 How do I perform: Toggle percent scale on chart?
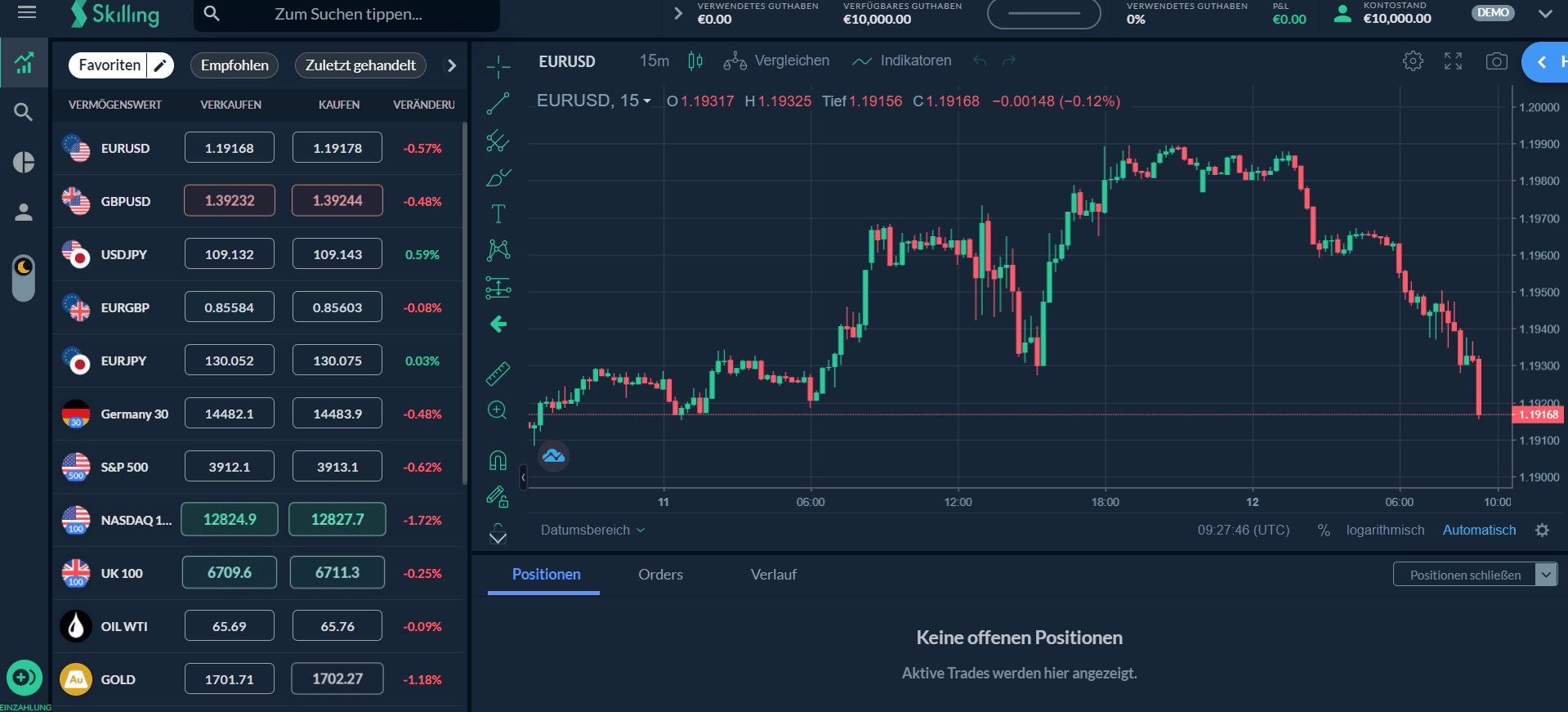point(1324,531)
